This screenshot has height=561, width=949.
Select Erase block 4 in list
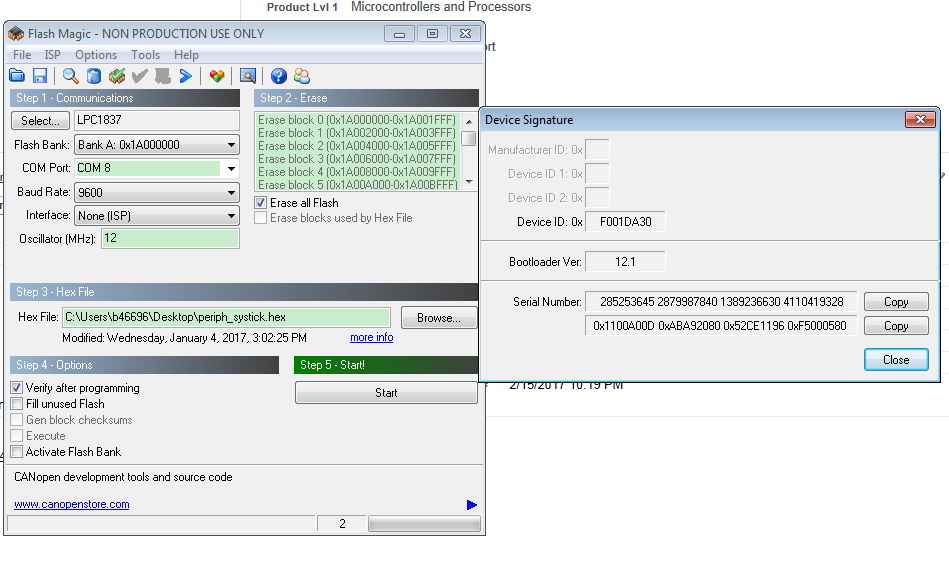coord(356,172)
